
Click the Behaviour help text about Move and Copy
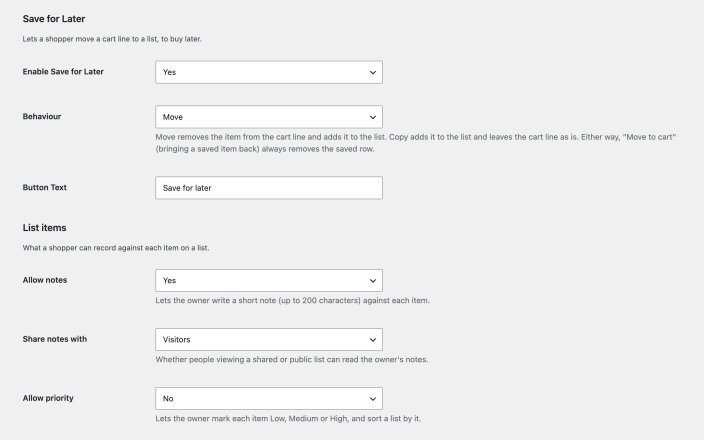click(x=416, y=143)
